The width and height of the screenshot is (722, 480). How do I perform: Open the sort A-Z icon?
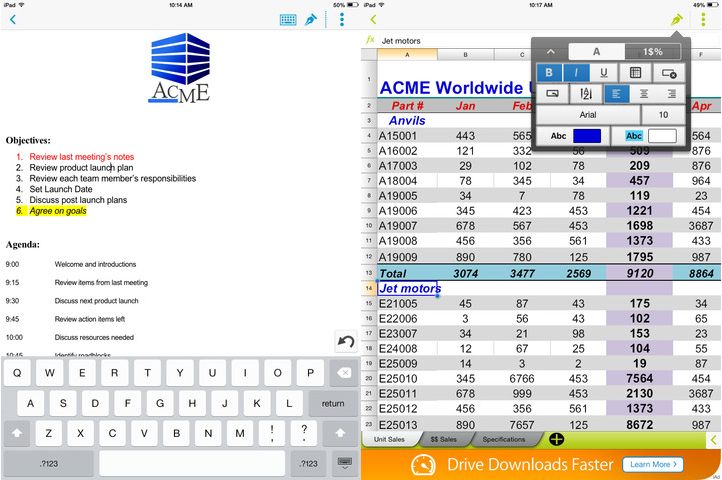click(586, 94)
